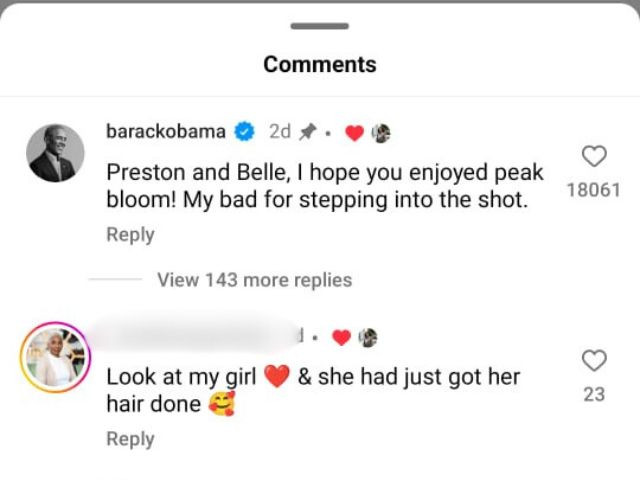The width and height of the screenshot is (640, 480).
Task: Click the red heart in the second comment's header
Action: click(340, 337)
